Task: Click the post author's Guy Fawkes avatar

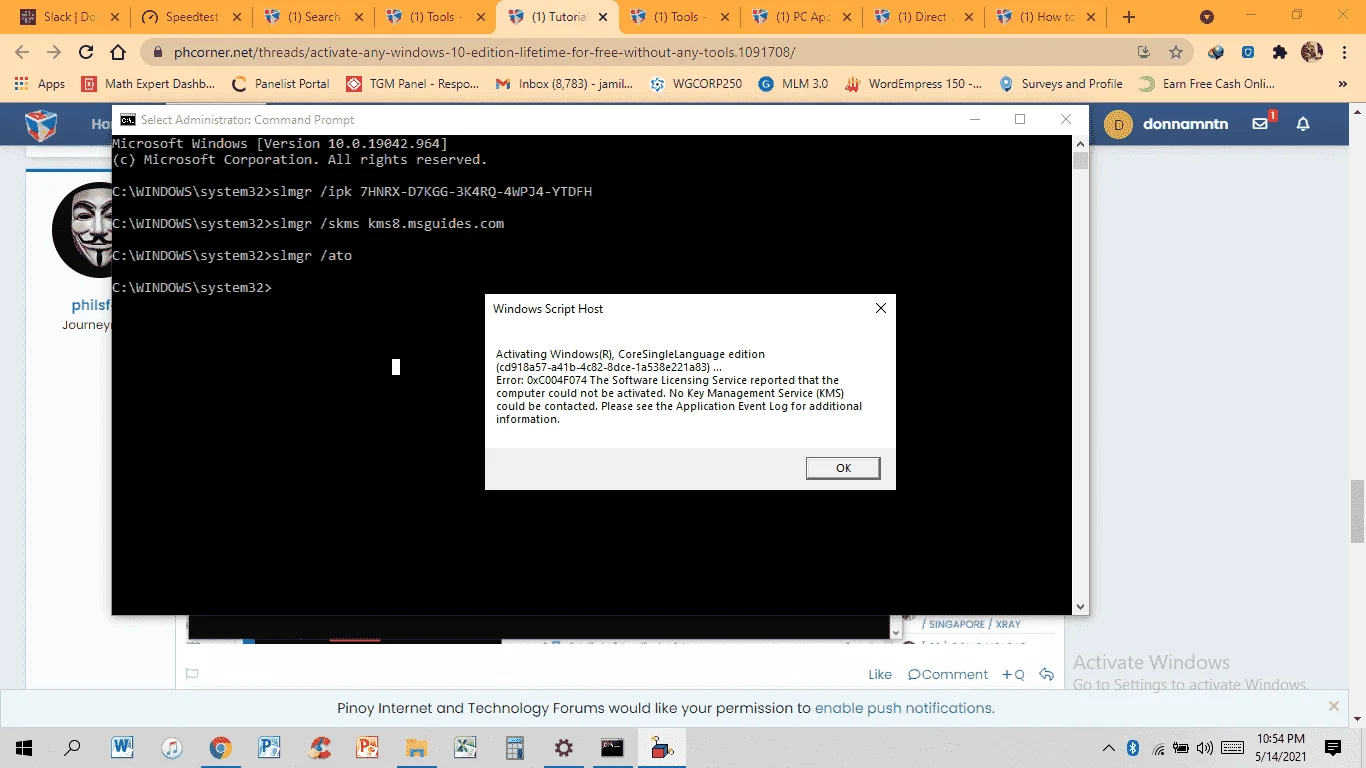Action: point(82,231)
